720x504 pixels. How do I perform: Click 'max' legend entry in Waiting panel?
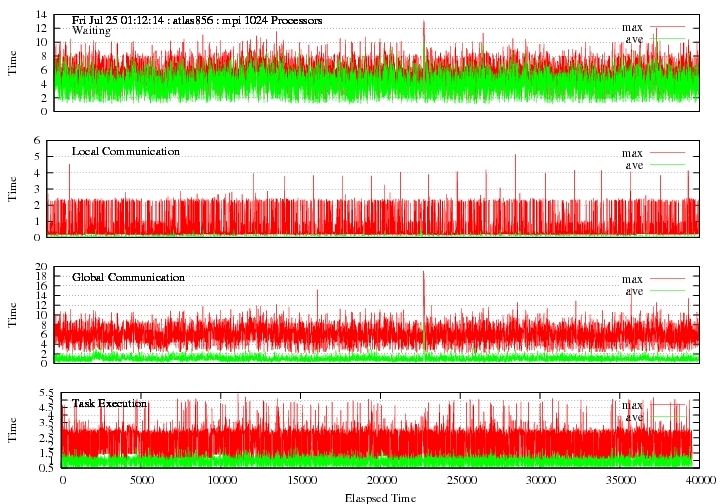coord(632,28)
